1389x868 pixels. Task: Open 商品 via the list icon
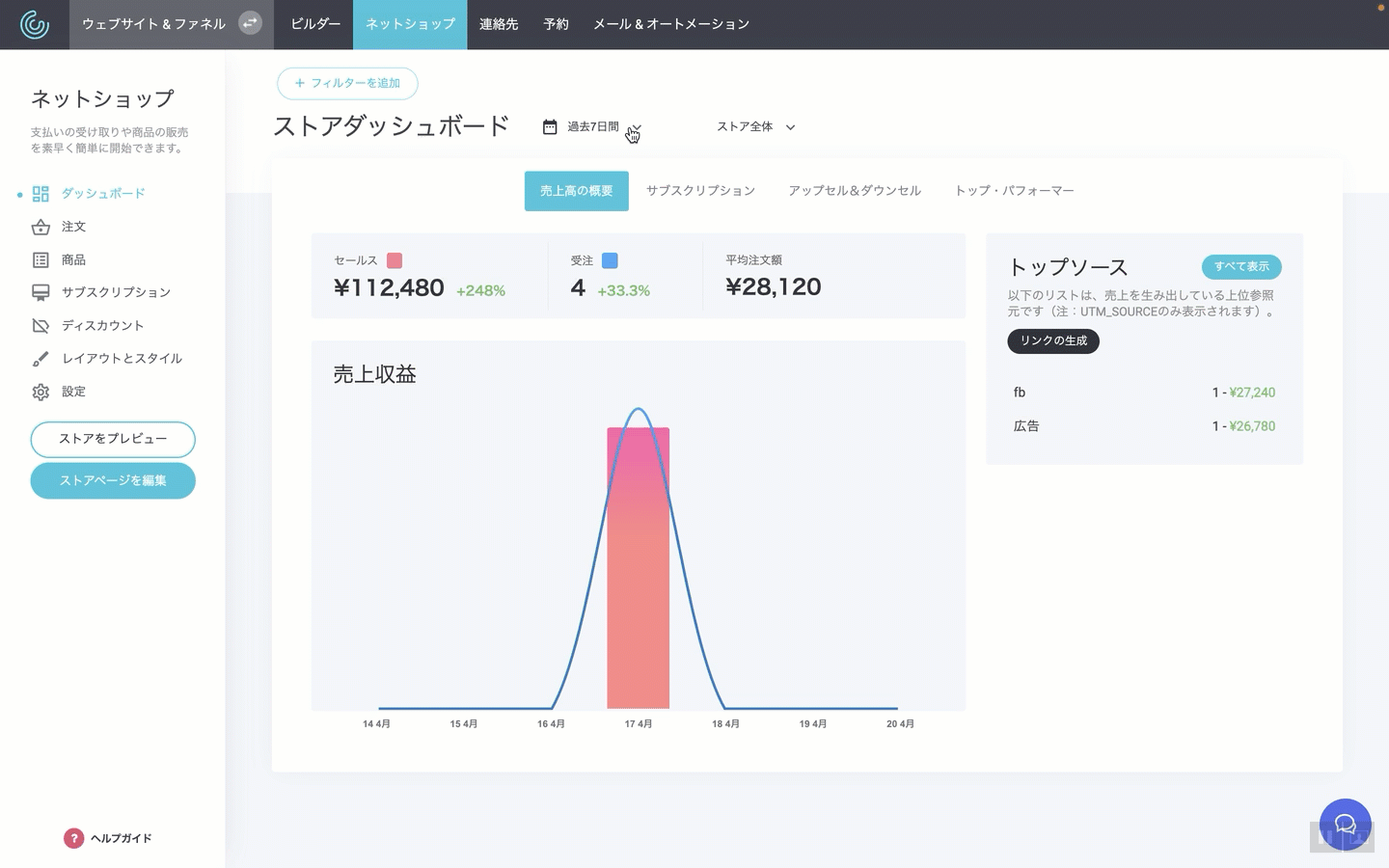[x=41, y=260]
